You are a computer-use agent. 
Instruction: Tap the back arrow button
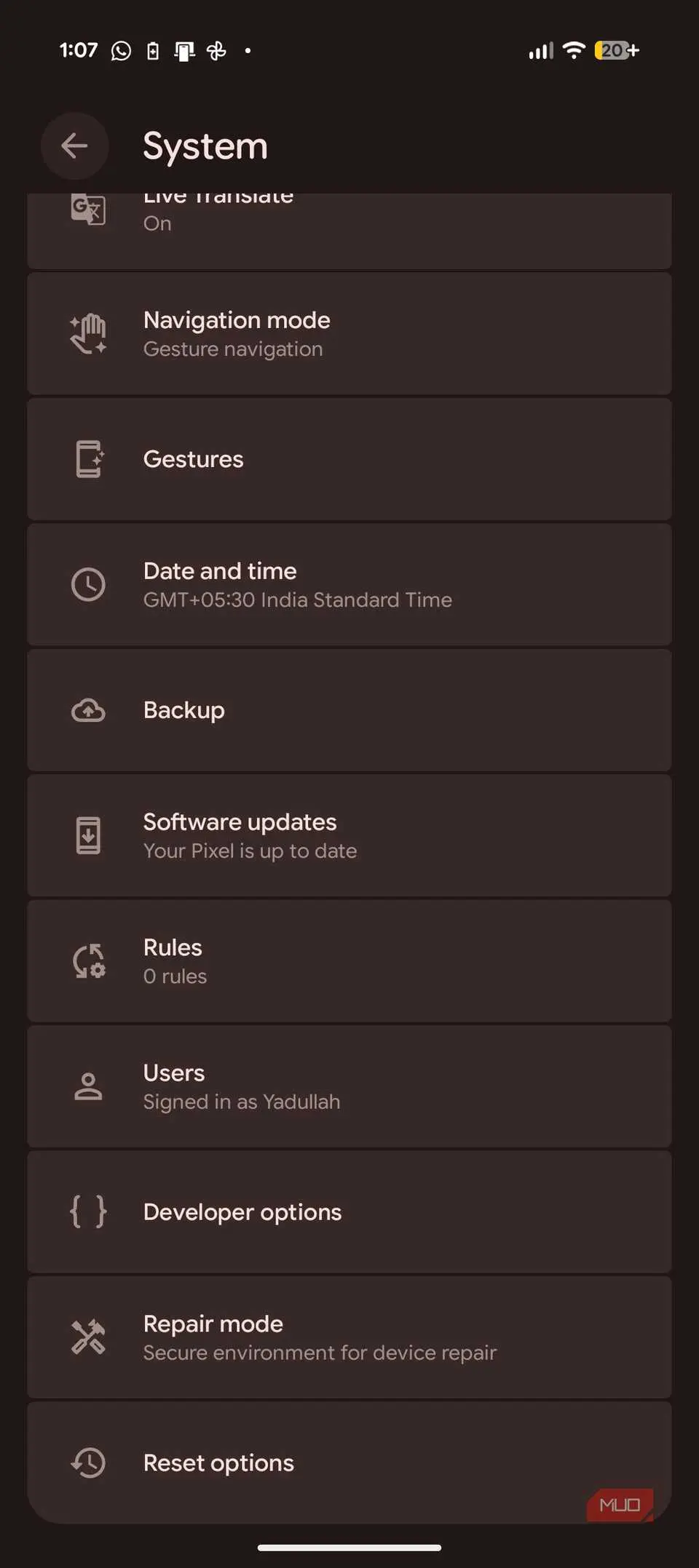point(74,146)
